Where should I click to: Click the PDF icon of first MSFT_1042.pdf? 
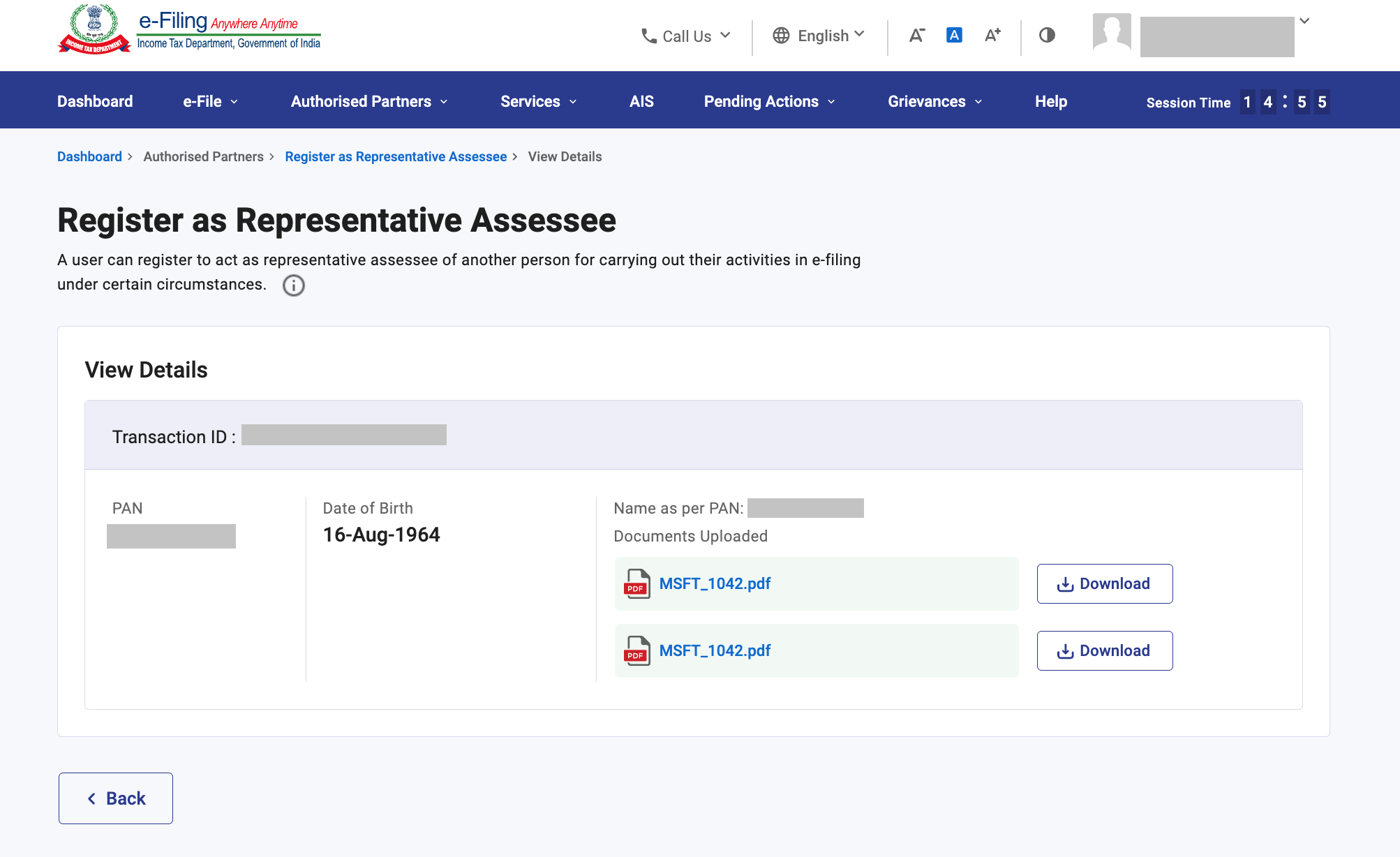[x=636, y=583]
